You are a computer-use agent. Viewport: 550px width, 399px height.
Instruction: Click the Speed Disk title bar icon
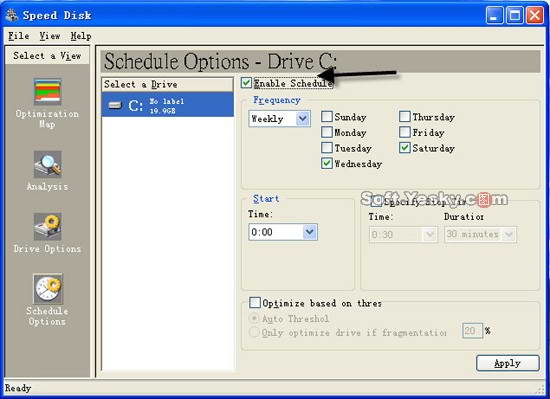[x=12, y=15]
